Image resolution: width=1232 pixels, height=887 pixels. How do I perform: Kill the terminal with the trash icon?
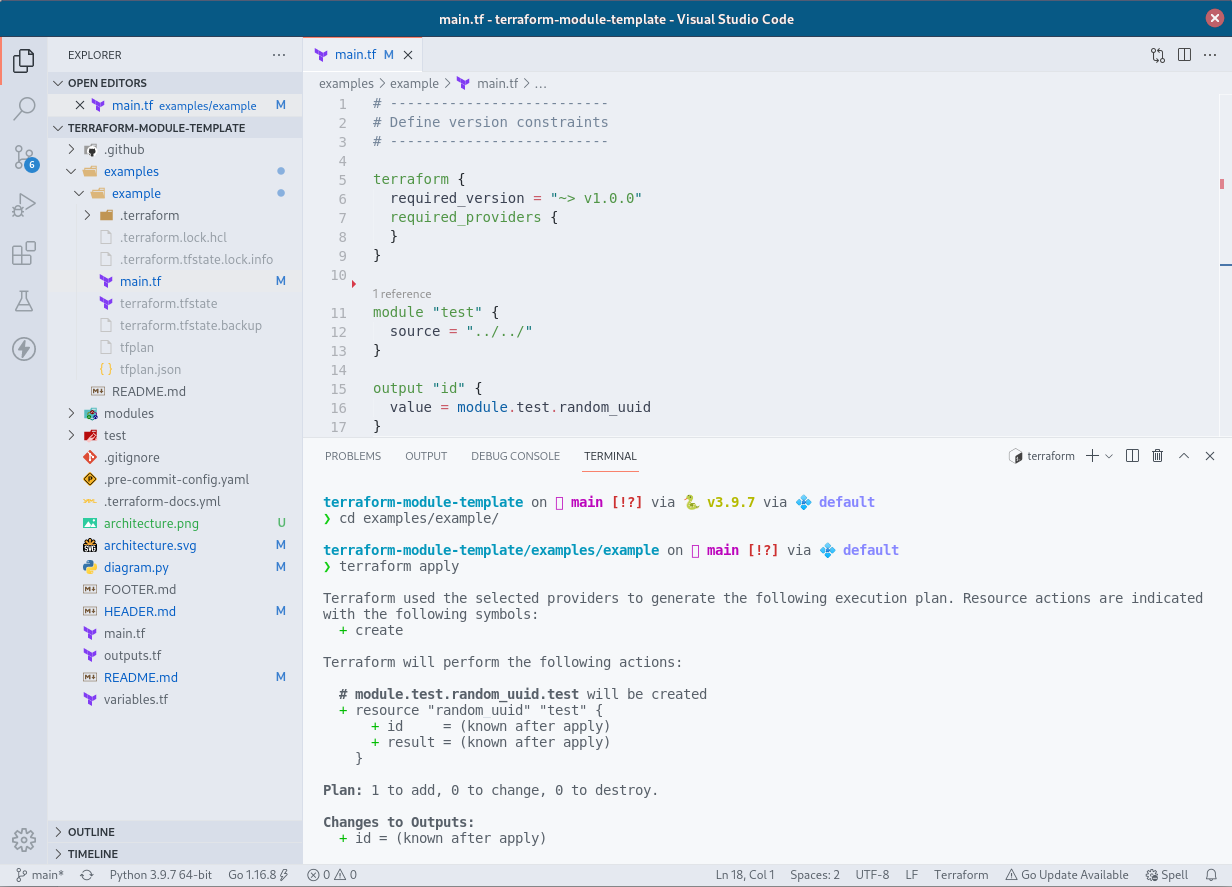(x=1158, y=455)
